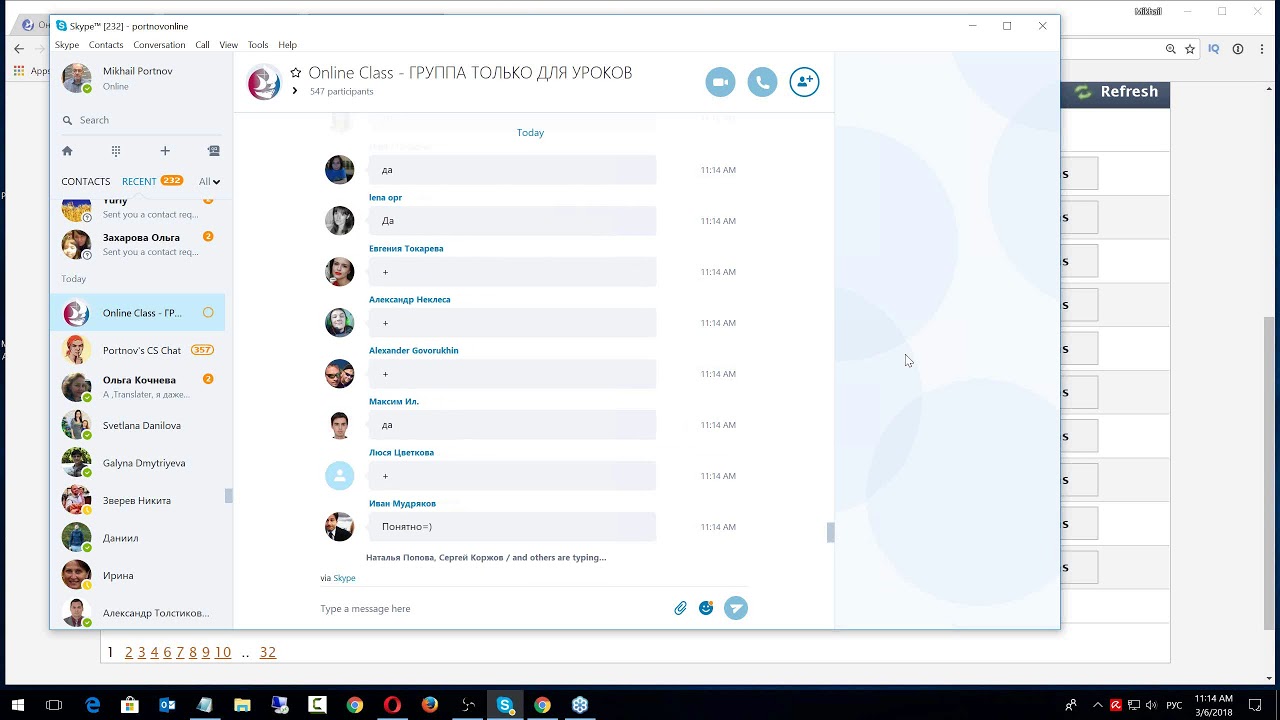Open the Help menu
The width and height of the screenshot is (1280, 720).
pos(288,45)
